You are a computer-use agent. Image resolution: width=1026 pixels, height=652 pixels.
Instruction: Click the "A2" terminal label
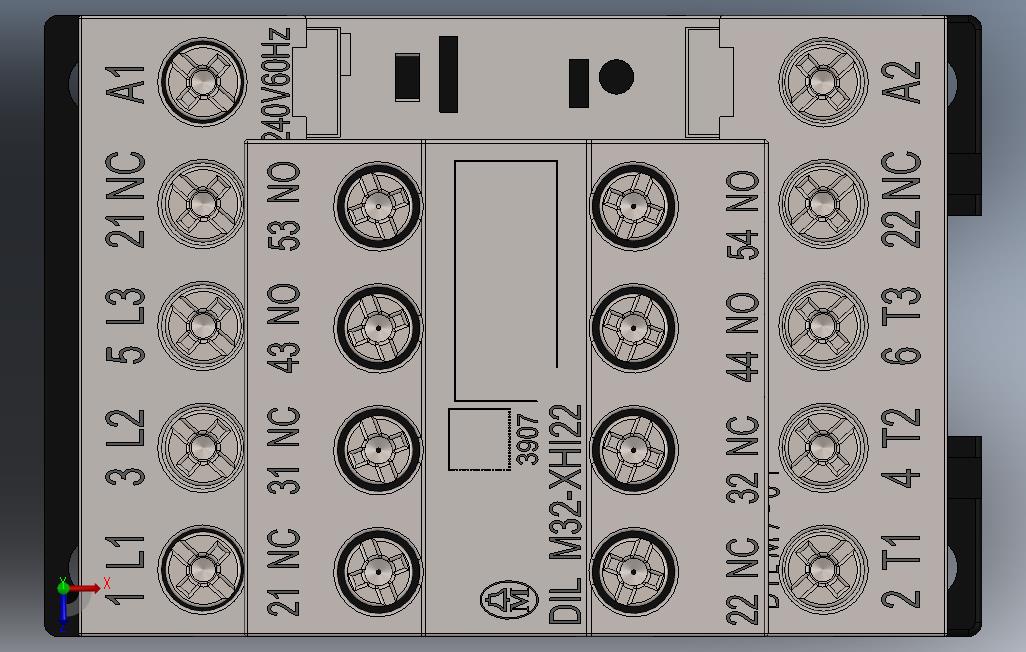(901, 82)
